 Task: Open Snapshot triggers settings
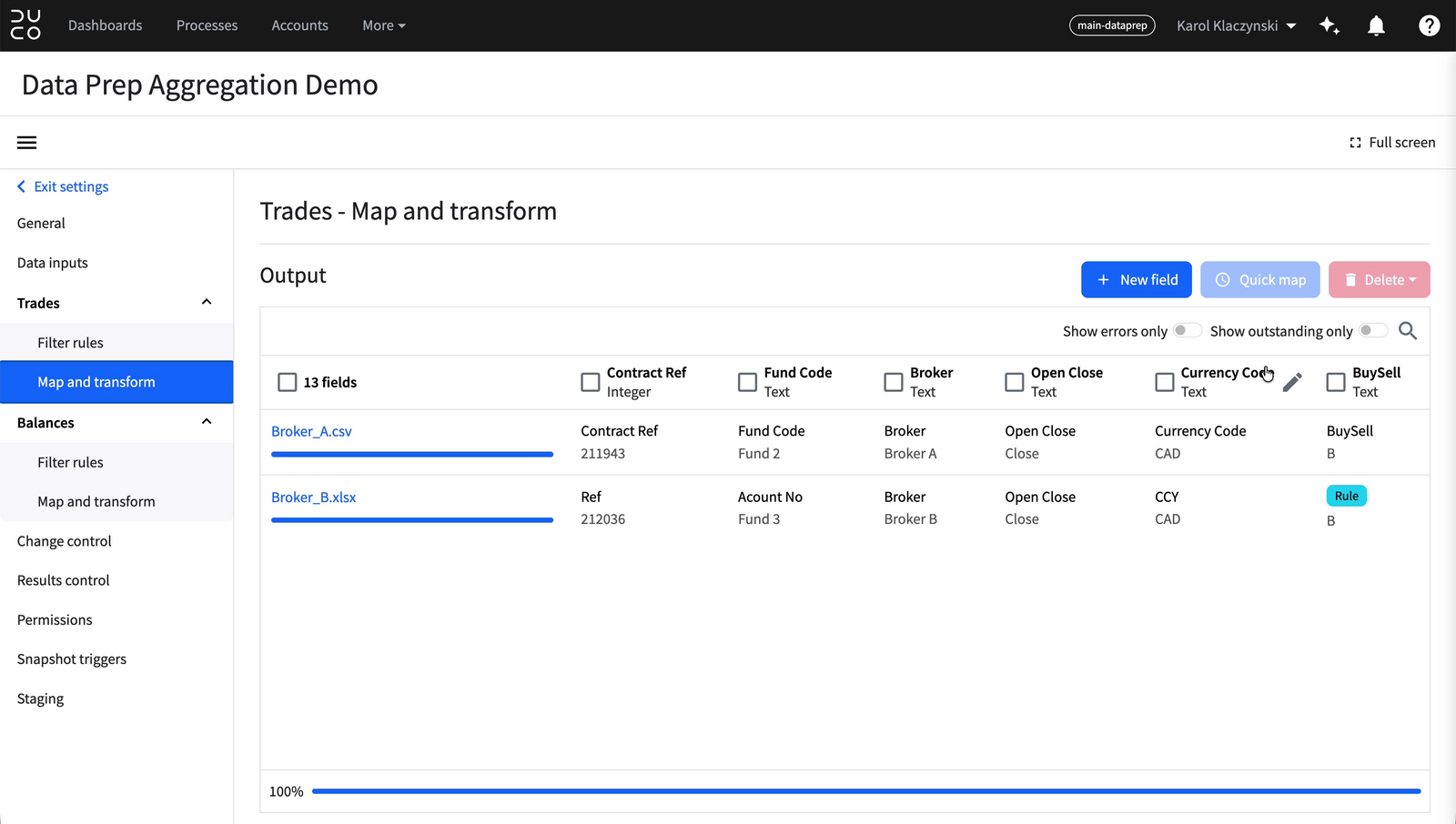coord(72,659)
